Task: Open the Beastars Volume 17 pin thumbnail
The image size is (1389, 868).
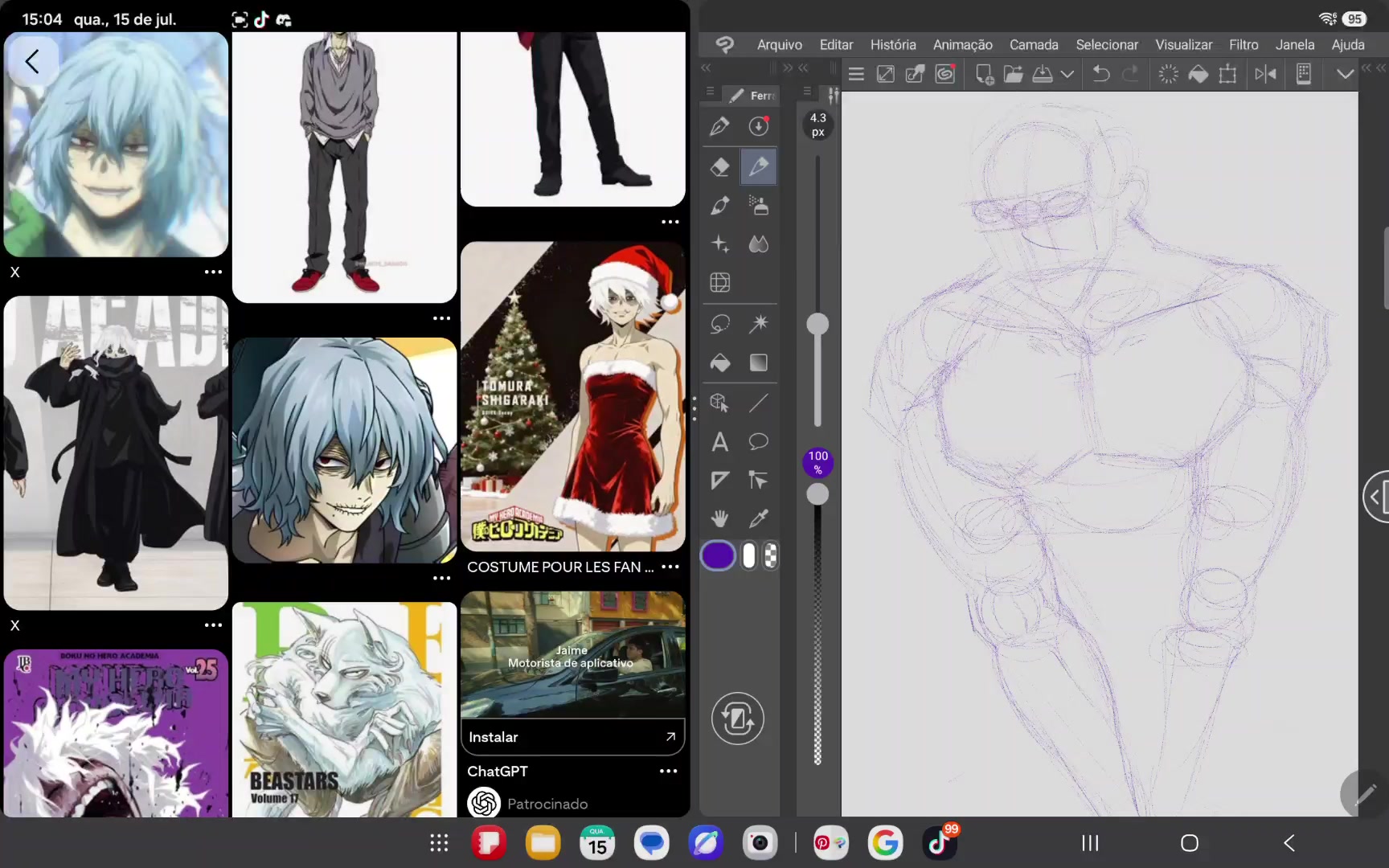Action: 344,710
